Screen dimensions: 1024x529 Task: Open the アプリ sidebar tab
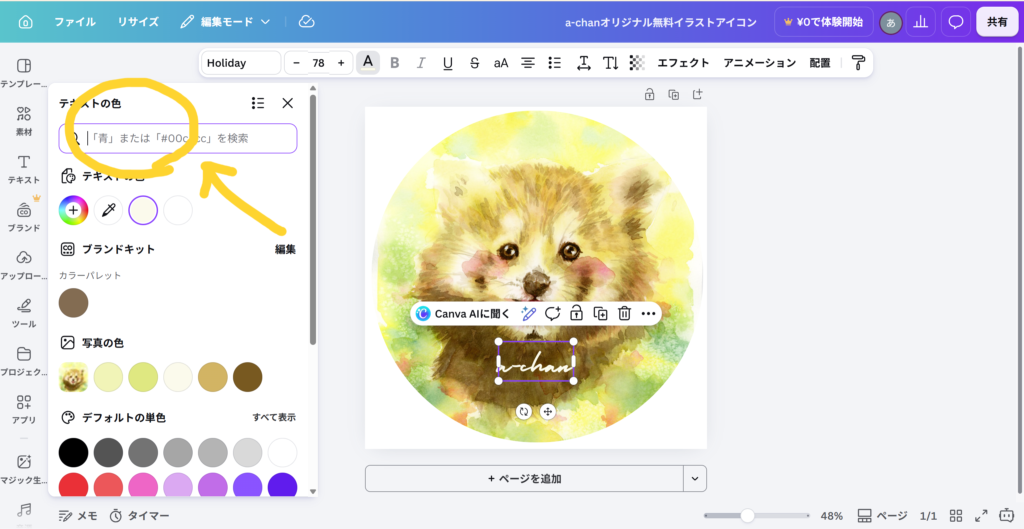pos(24,409)
